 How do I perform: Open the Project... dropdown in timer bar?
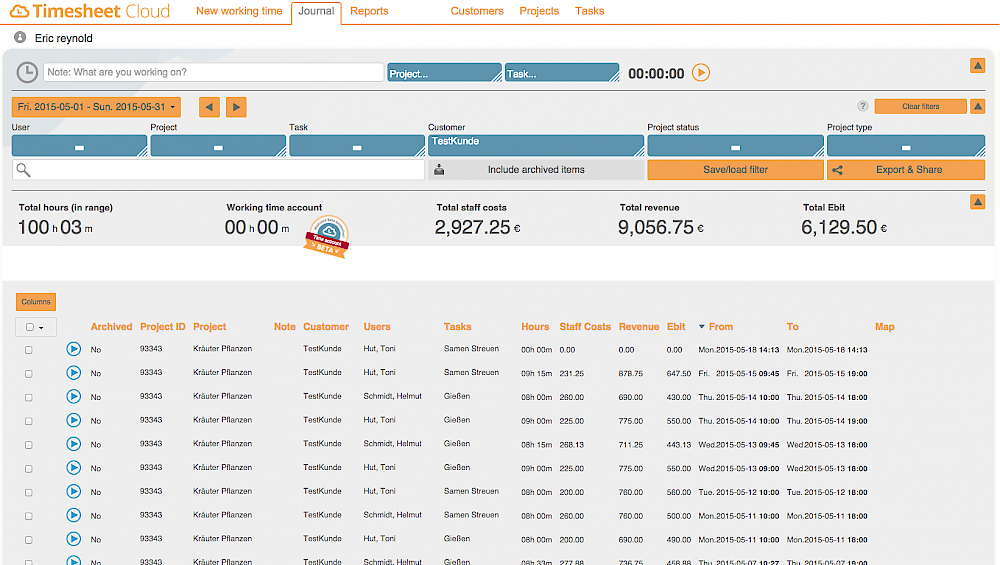point(444,73)
